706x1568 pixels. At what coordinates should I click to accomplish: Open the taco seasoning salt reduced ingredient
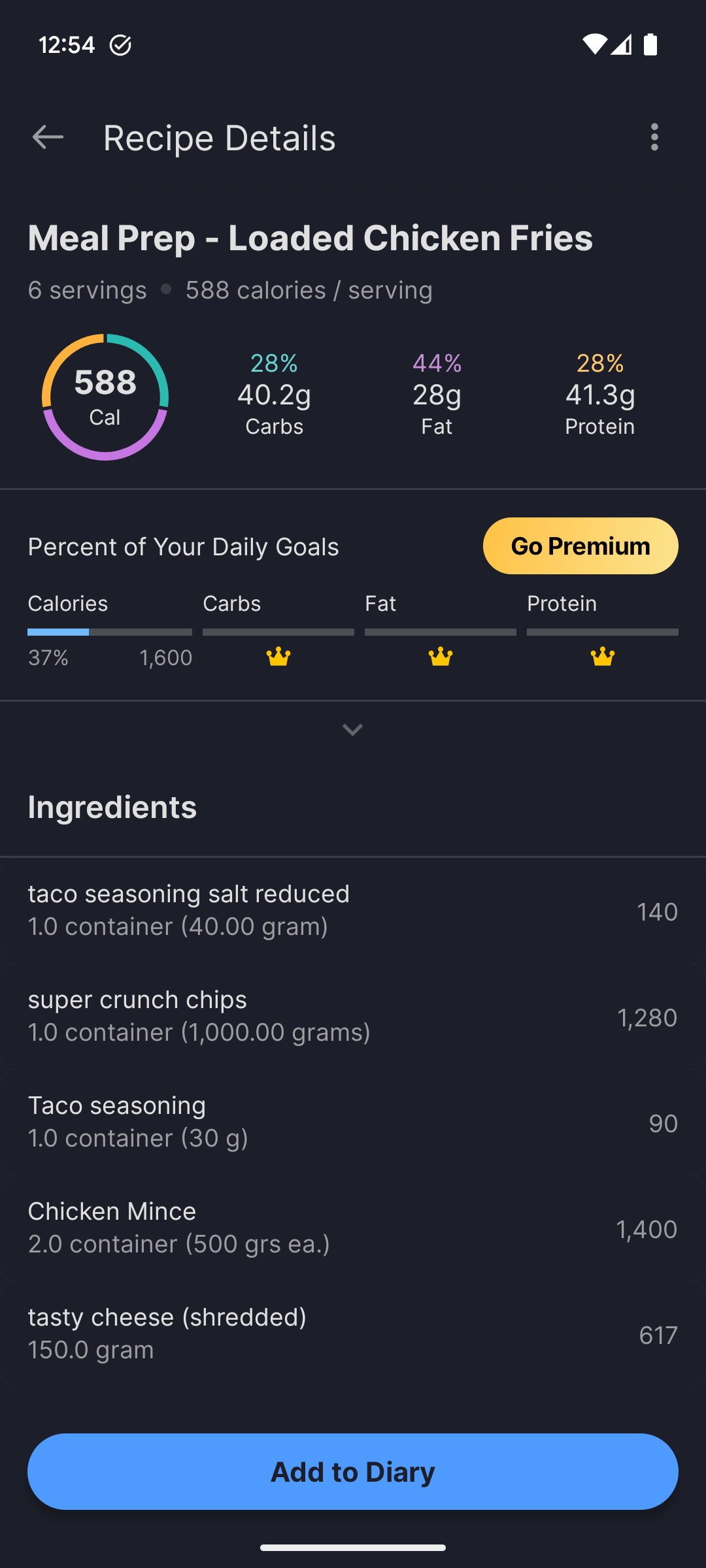[353, 910]
